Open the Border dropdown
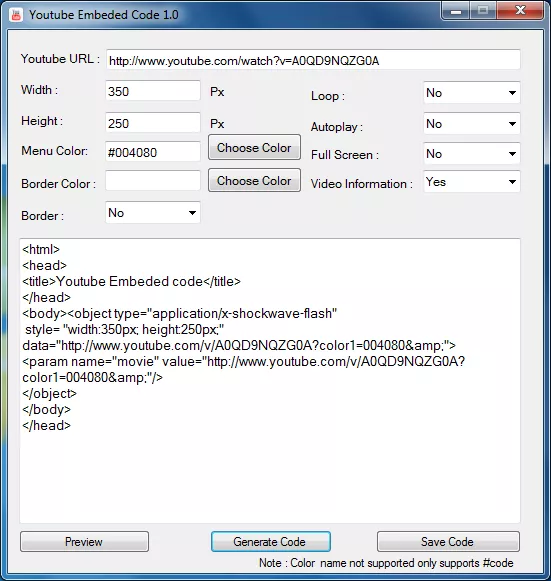551x581 pixels. [x=153, y=213]
